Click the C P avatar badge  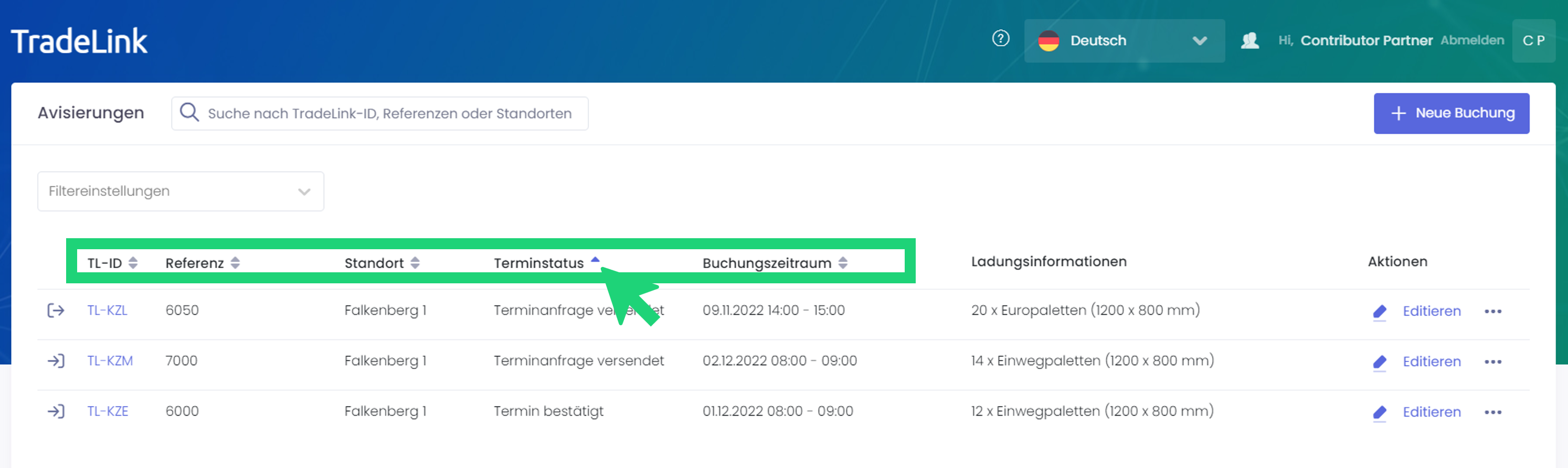(1533, 41)
